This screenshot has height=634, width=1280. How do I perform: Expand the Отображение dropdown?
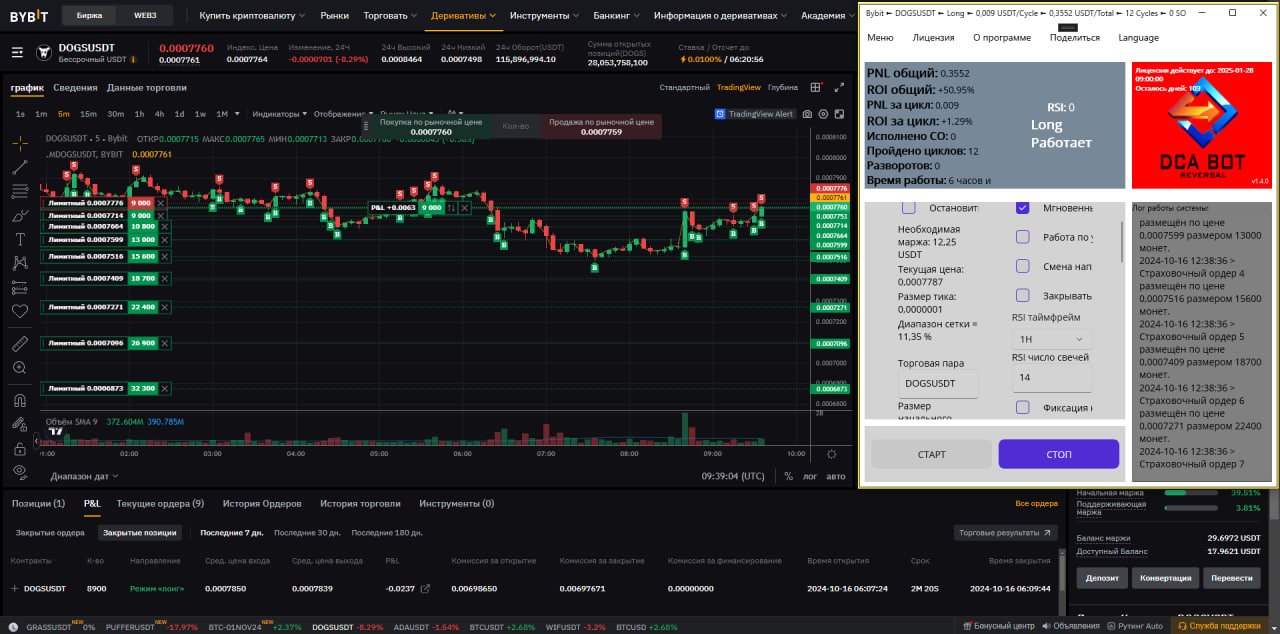coord(342,114)
